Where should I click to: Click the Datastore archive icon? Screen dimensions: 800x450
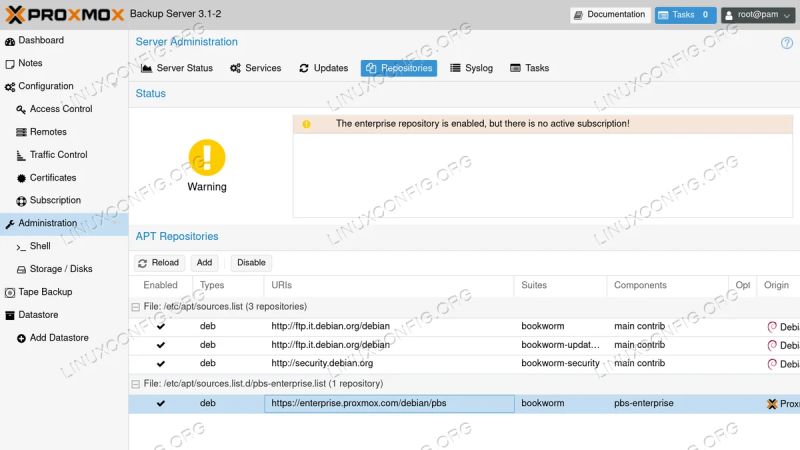pyautogui.click(x=10, y=315)
